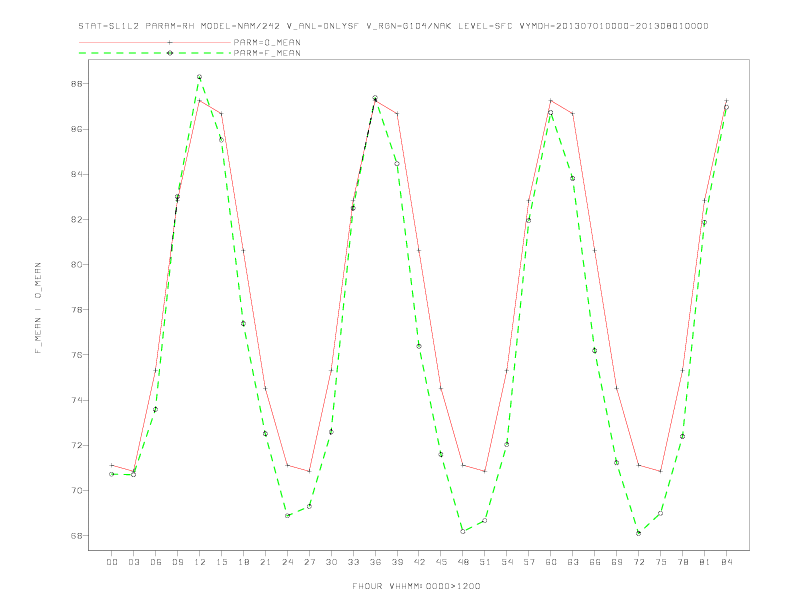Screen dimensions: 792x612
Task: Click the red O_MEAN plus marker at hour 18
Action: (243, 250)
